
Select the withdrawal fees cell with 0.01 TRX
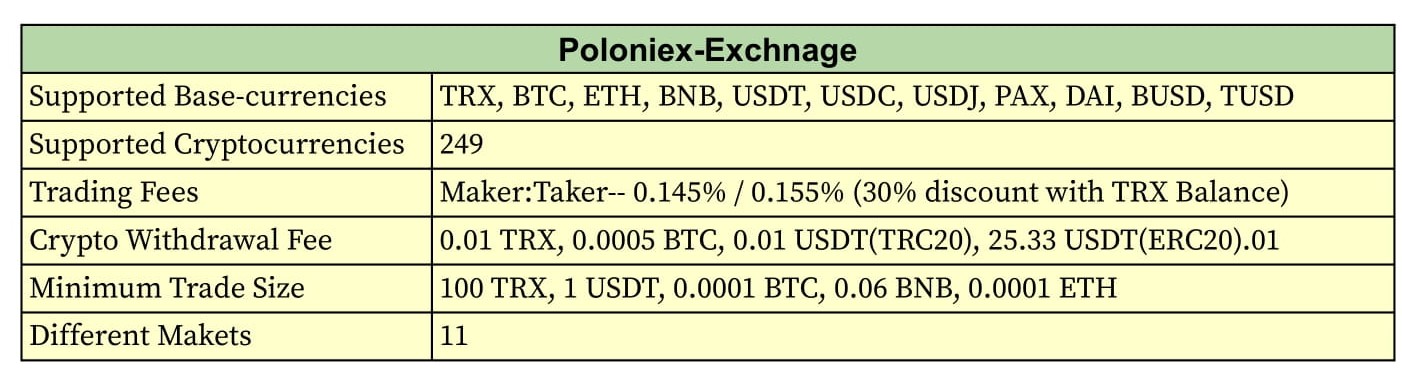click(x=913, y=241)
